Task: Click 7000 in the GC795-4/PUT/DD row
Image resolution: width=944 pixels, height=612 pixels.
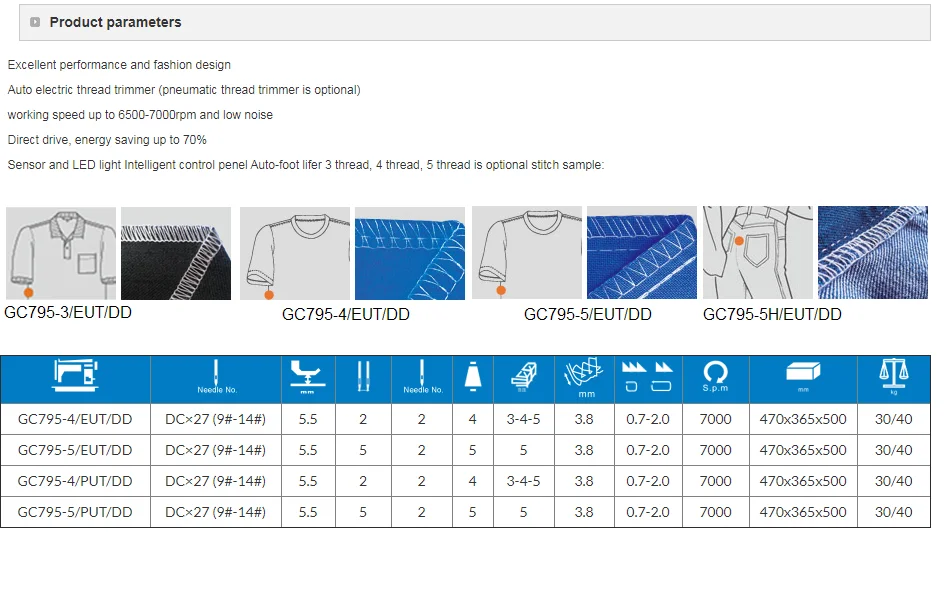Action: tap(715, 481)
